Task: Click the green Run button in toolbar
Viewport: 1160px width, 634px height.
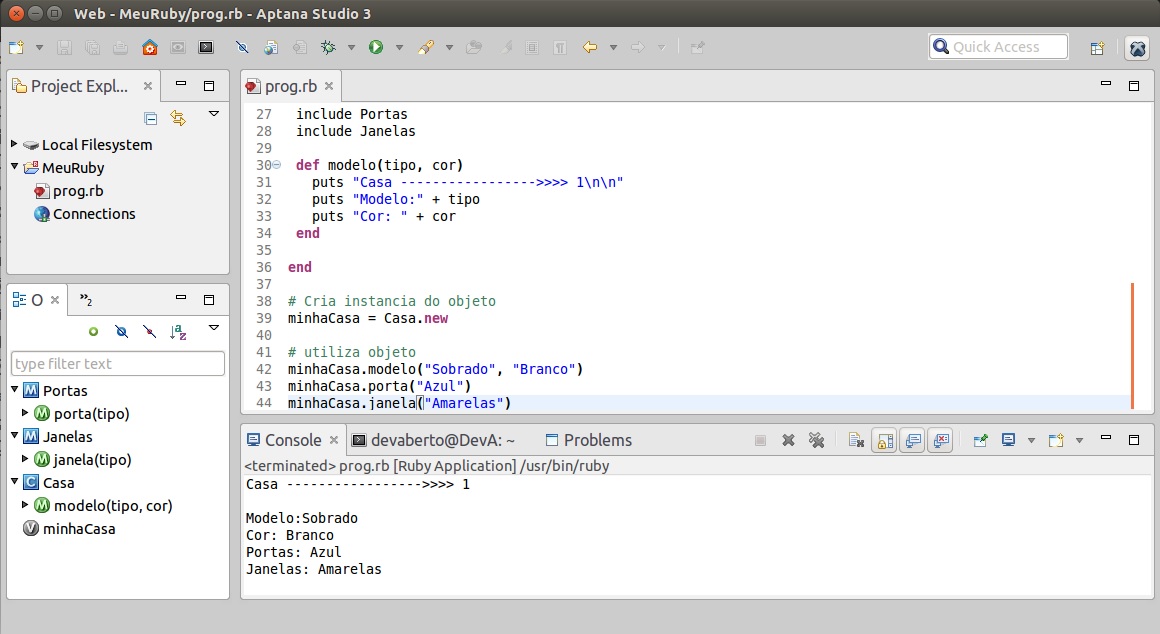Action: [x=376, y=47]
